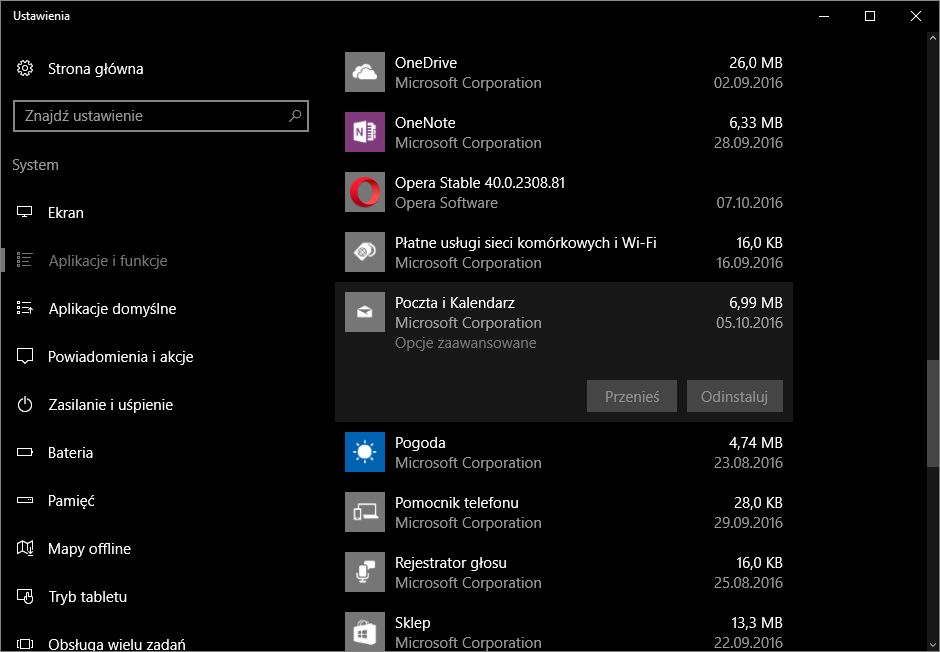
Task: Click the Sklep store bag icon
Action: coord(364,630)
